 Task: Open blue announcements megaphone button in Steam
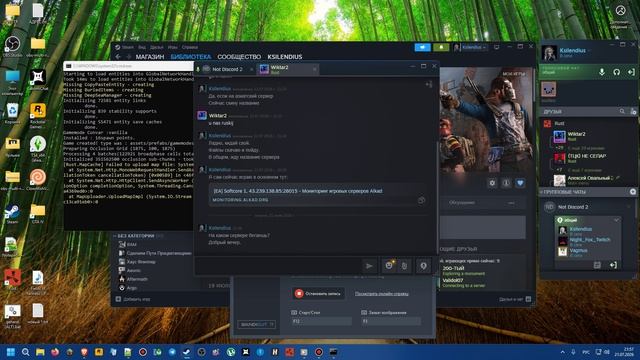click(422, 47)
